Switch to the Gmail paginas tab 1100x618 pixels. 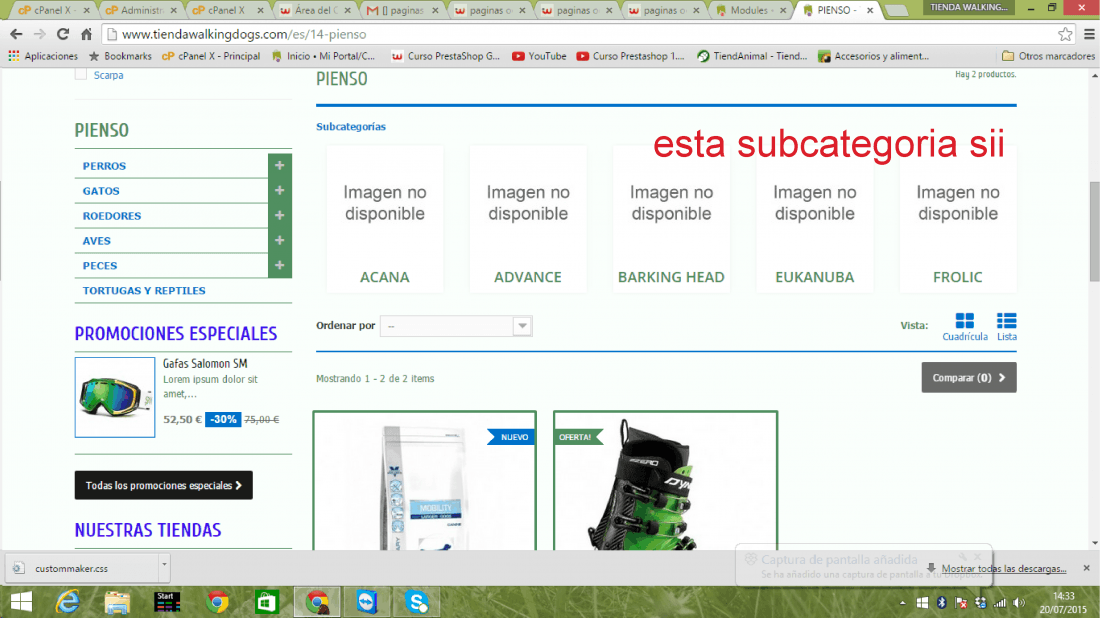pos(401,10)
